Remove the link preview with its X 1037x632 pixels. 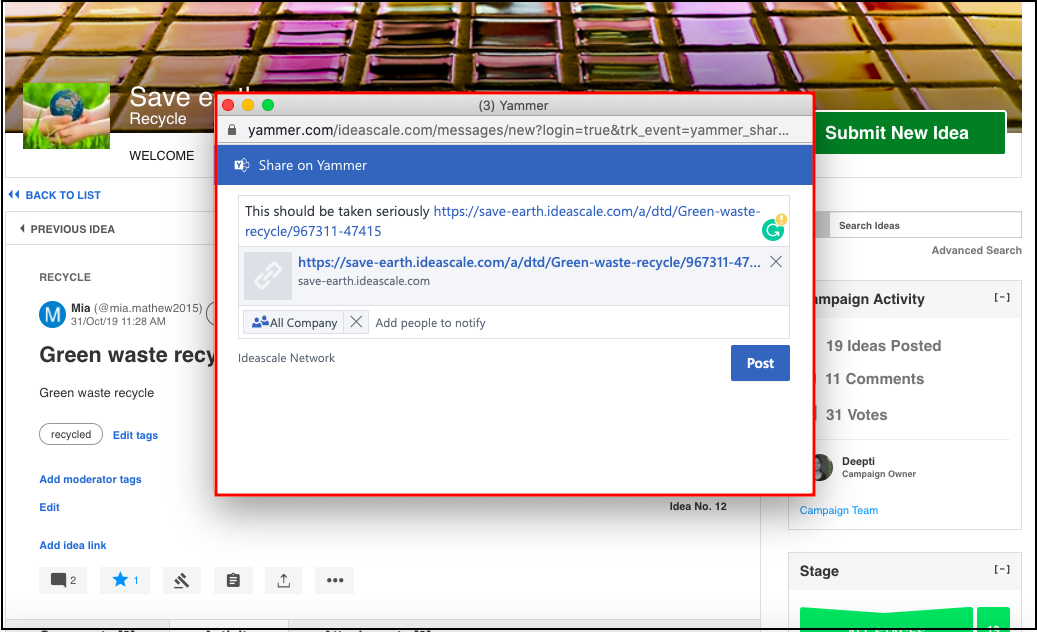(776, 262)
